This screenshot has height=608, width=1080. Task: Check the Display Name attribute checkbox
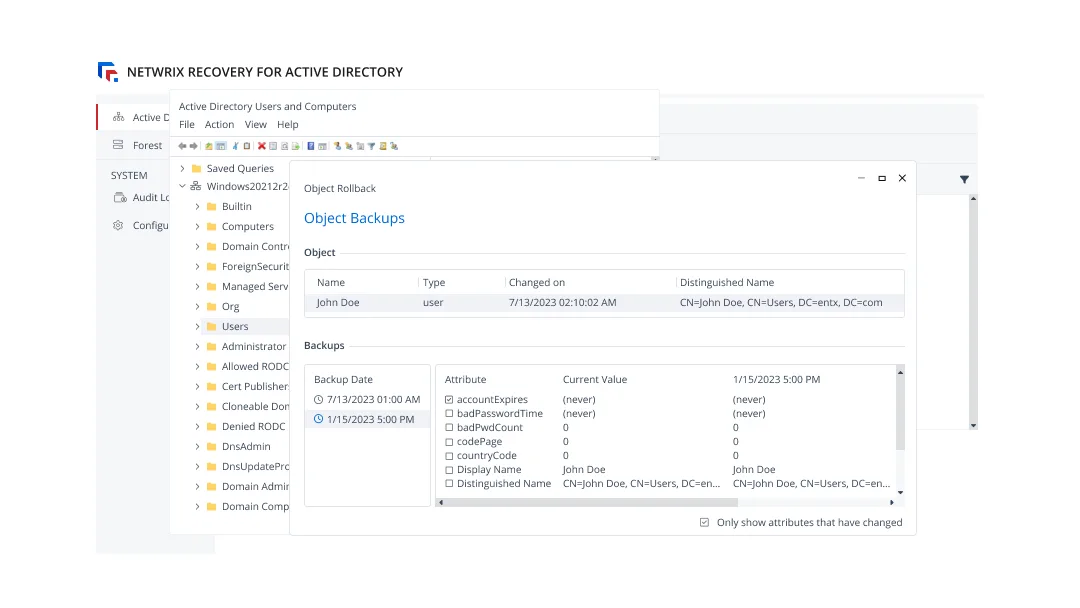pos(449,470)
